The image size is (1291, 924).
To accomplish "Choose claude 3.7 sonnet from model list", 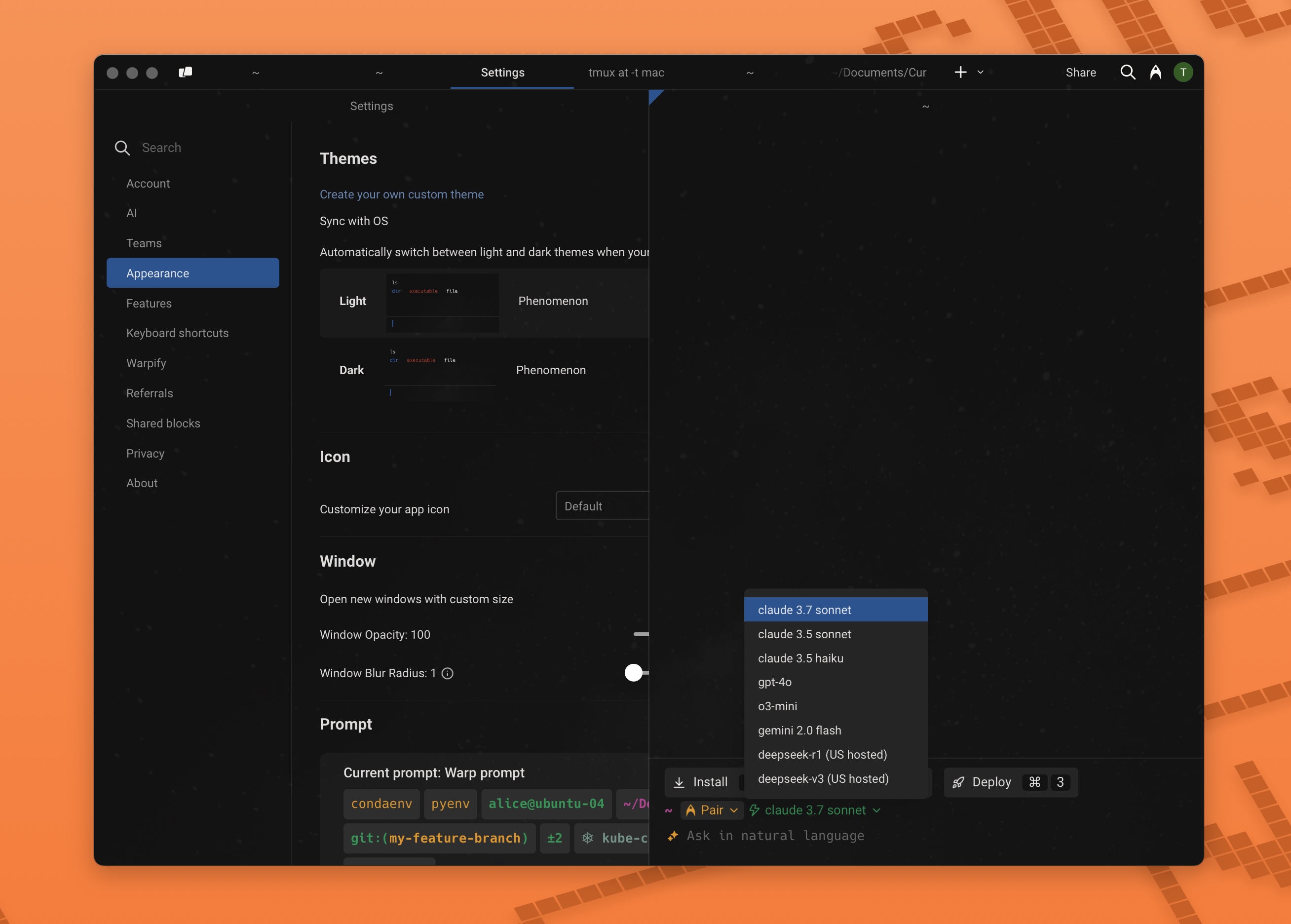I will click(835, 610).
